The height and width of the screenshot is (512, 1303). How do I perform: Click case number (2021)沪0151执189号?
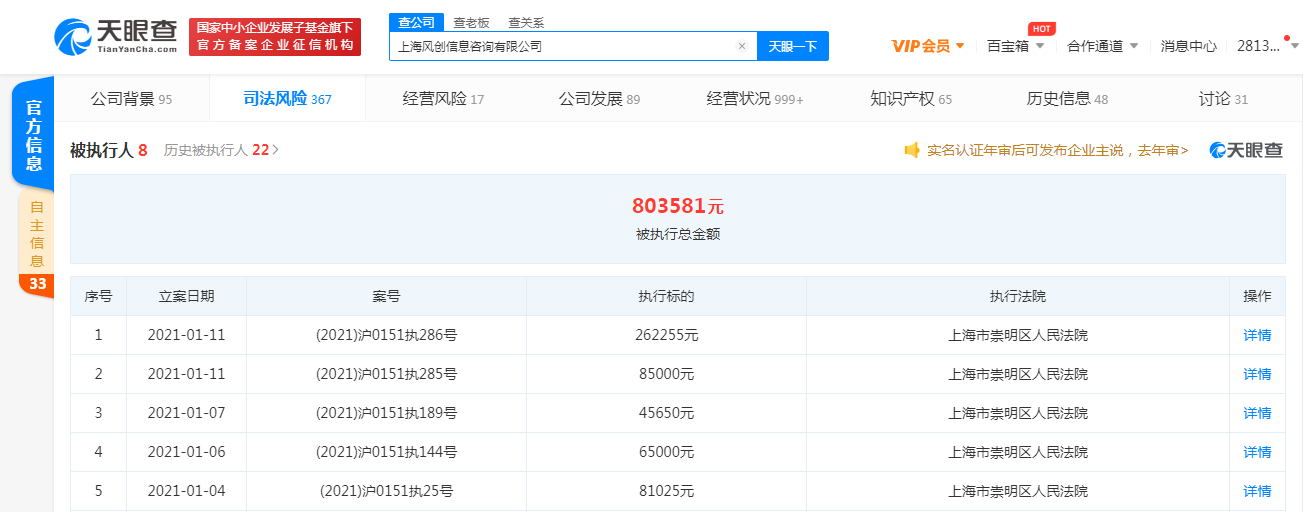pyautogui.click(x=386, y=413)
